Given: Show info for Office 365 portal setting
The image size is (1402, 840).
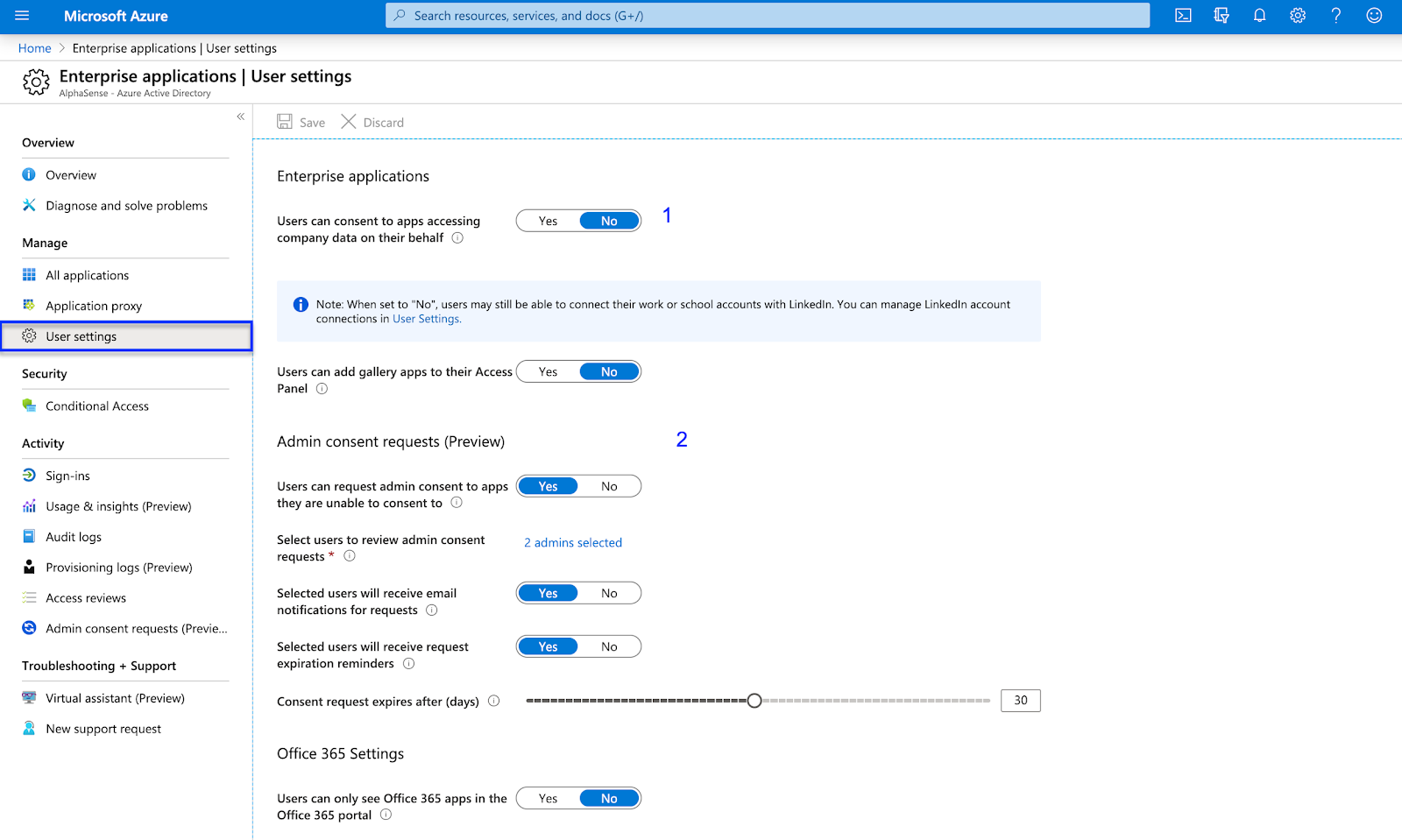Looking at the screenshot, I should point(386,815).
